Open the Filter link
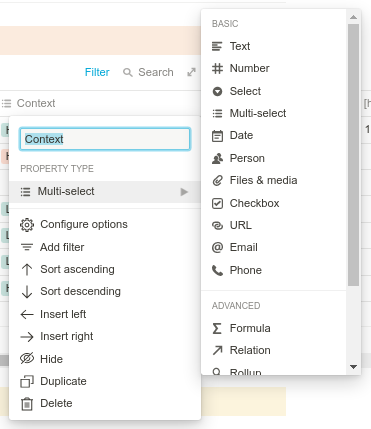The height and width of the screenshot is (429, 371). (97, 72)
